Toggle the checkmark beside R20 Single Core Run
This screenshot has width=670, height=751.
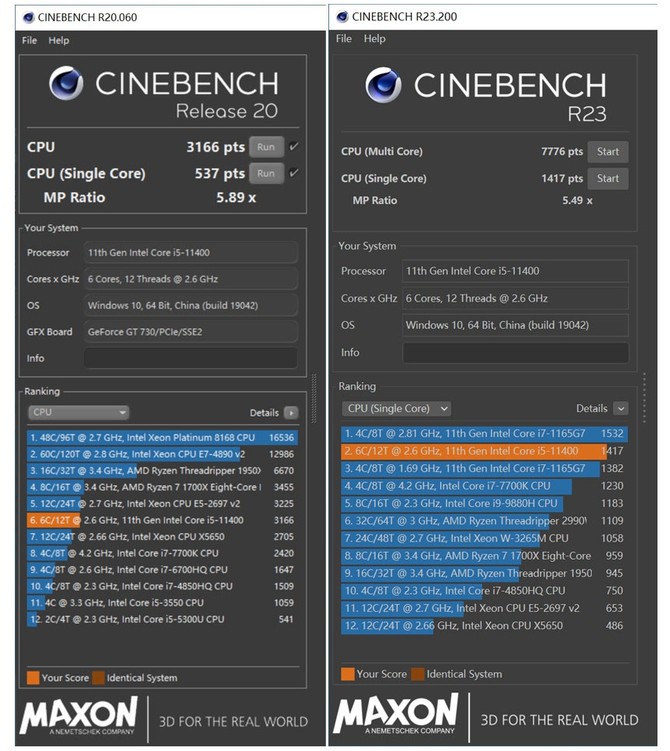[294, 173]
